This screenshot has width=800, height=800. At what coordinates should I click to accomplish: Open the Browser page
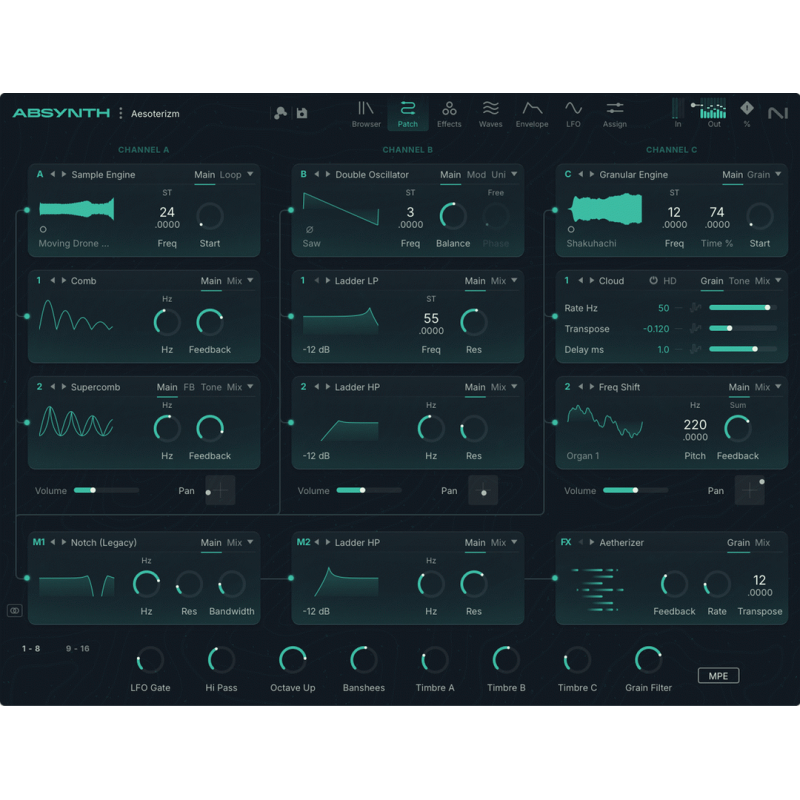tap(366, 114)
